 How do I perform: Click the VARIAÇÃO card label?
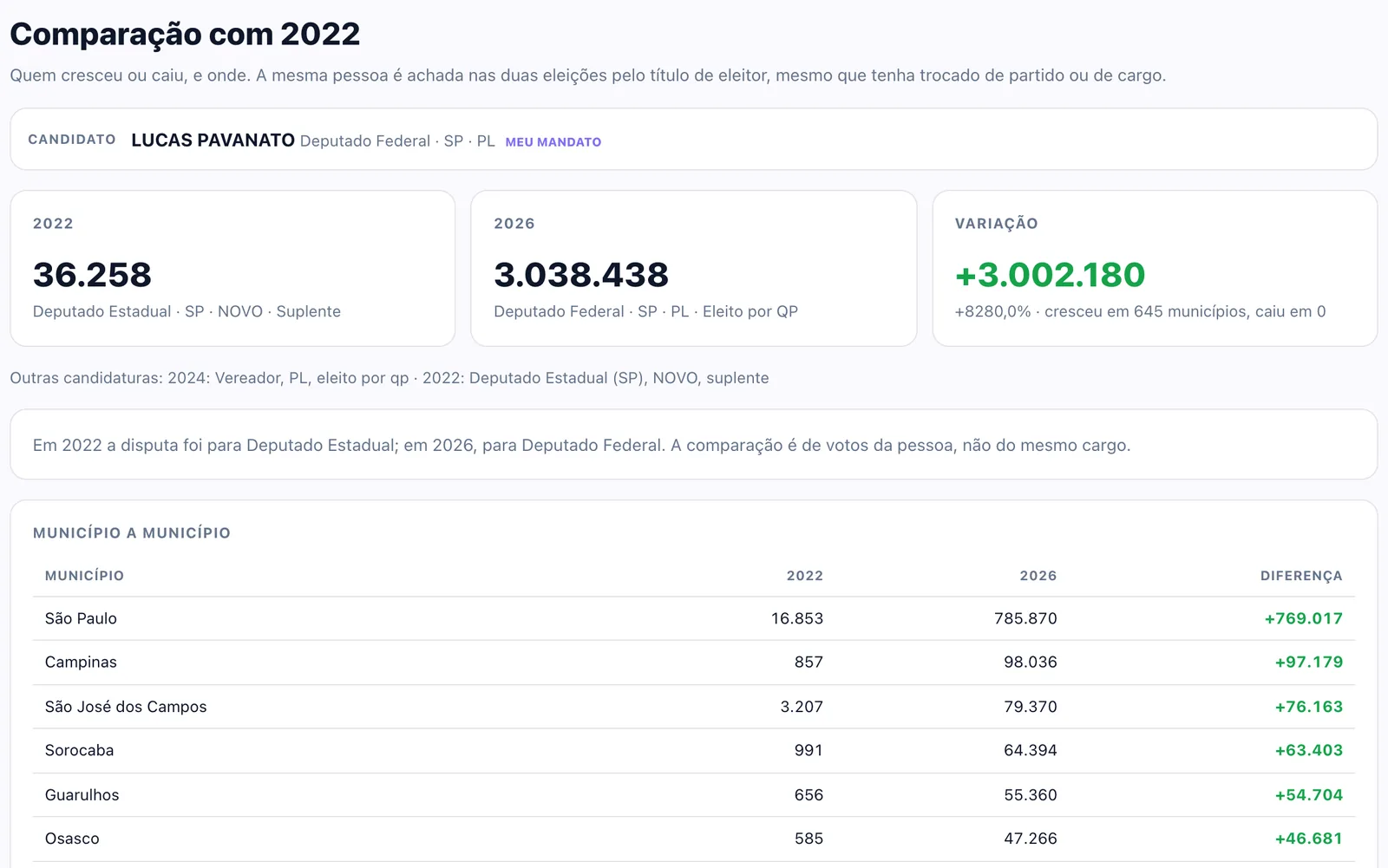point(996,224)
